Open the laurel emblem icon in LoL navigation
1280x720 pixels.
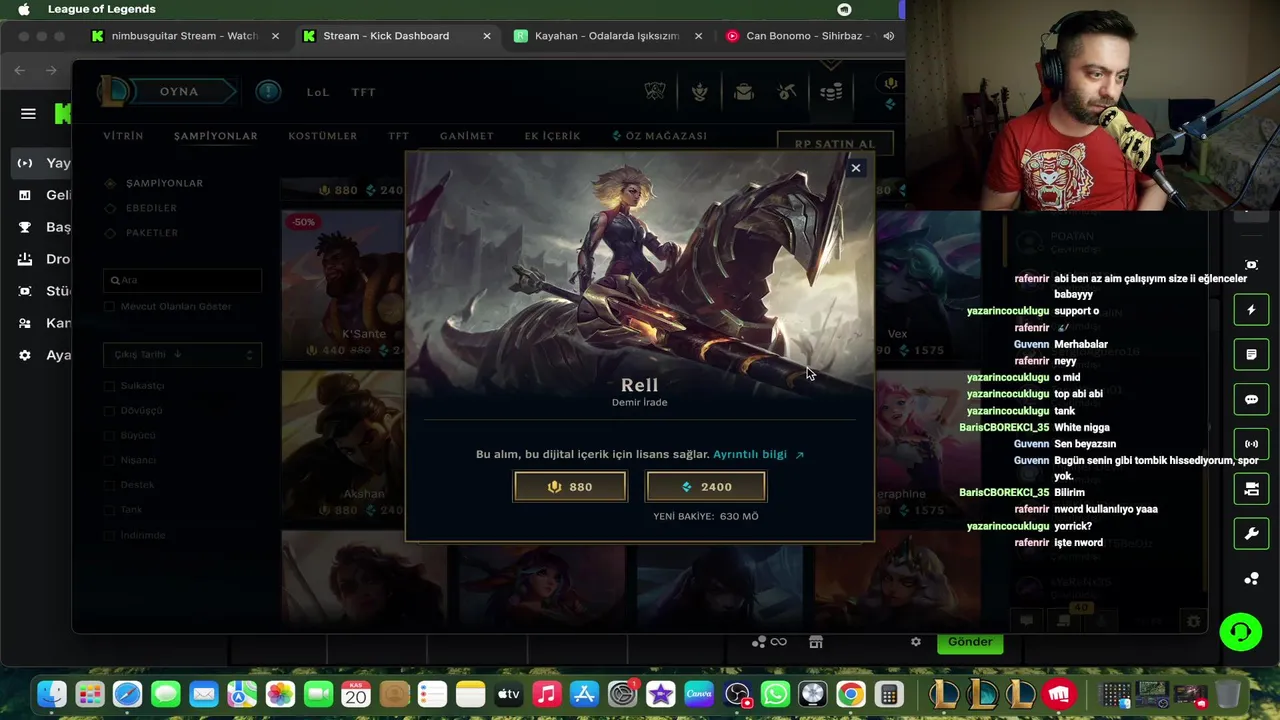(x=700, y=92)
